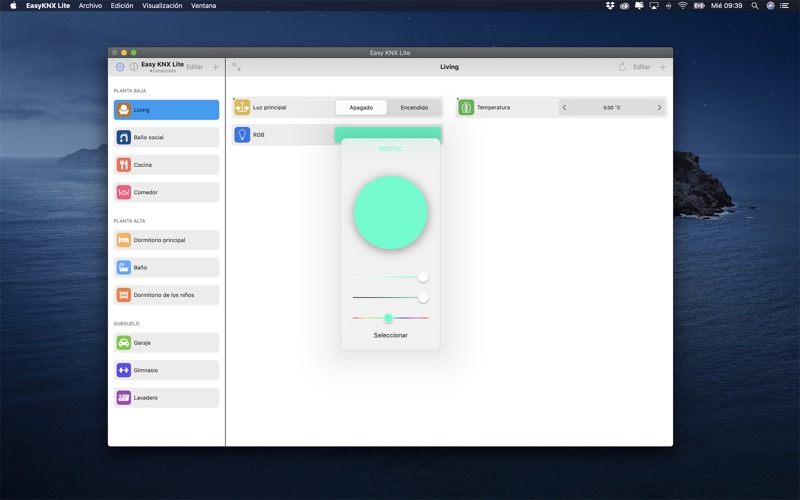Click the Conectado status text
The height and width of the screenshot is (500, 800).
pos(163,71)
